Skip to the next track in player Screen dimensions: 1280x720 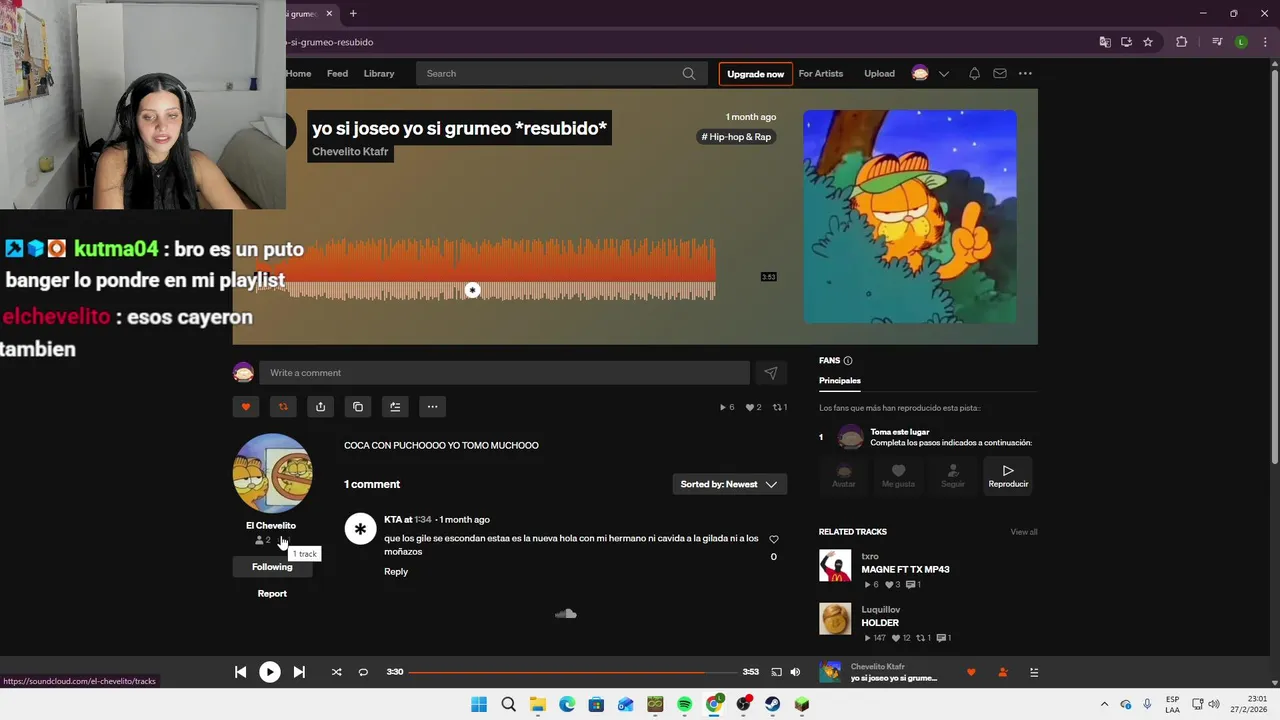click(299, 672)
